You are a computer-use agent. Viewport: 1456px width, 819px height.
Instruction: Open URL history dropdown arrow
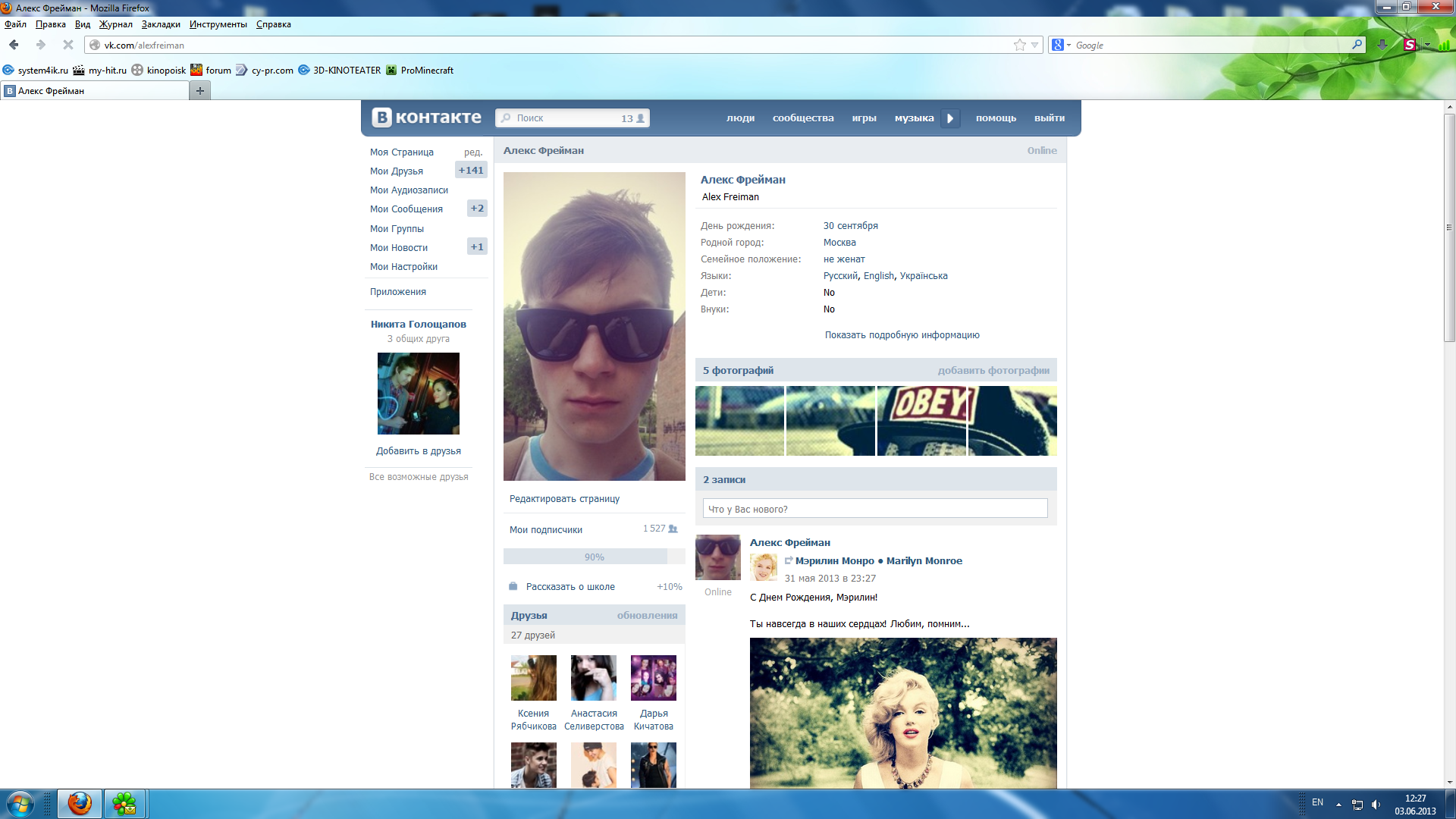click(1035, 45)
